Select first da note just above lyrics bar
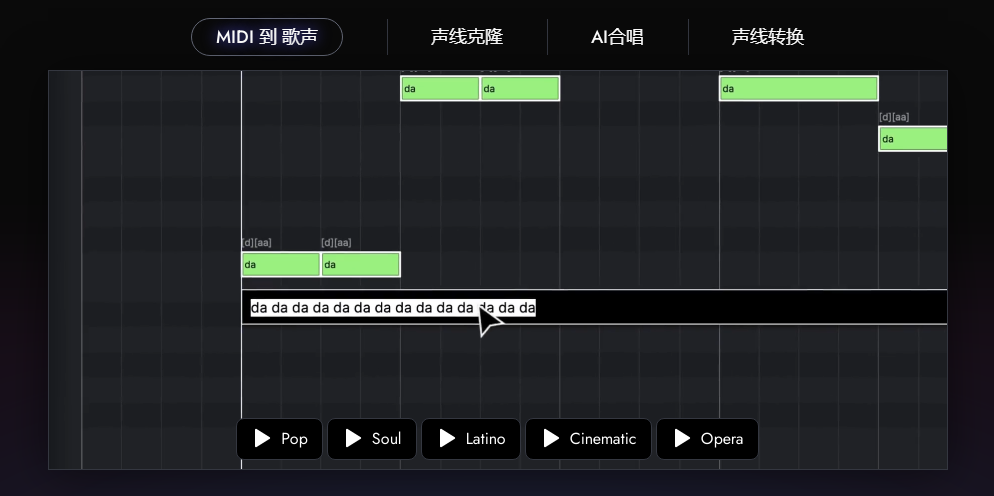The image size is (994, 496). click(x=281, y=264)
